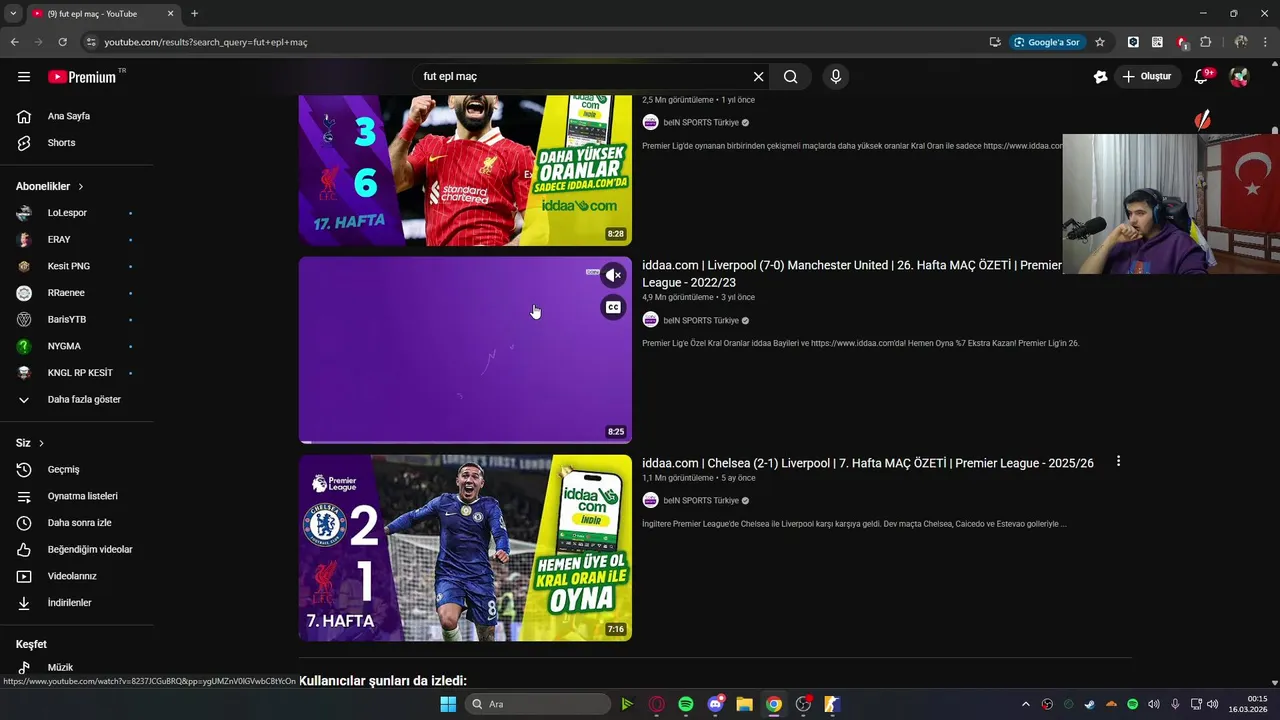Viewport: 1280px width, 720px height.
Task: Click Google'a Sor button
Action: (x=1047, y=42)
